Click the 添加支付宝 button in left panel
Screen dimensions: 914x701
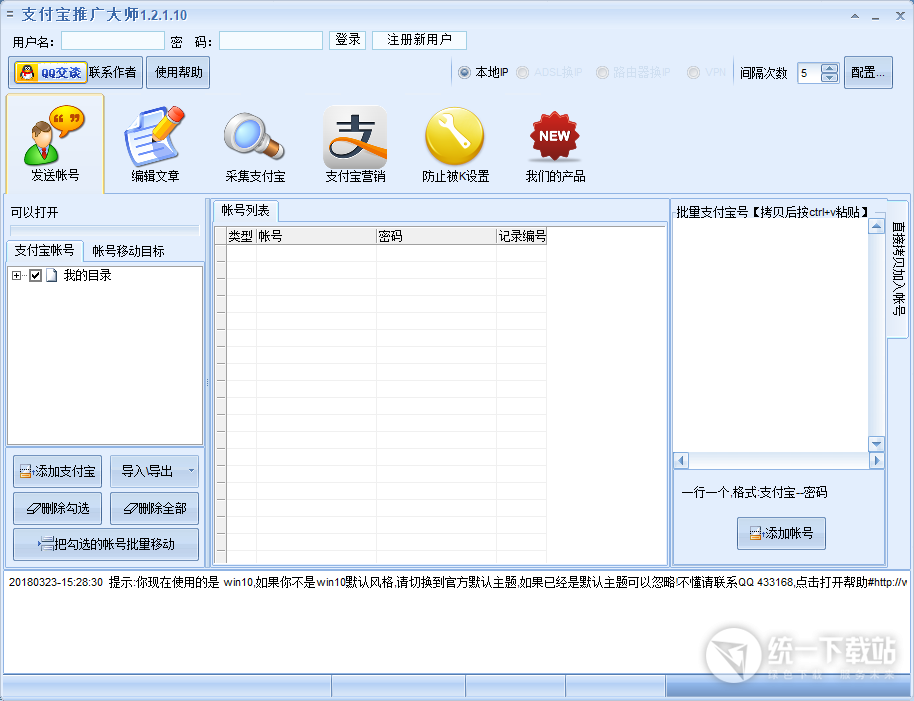coord(58,471)
